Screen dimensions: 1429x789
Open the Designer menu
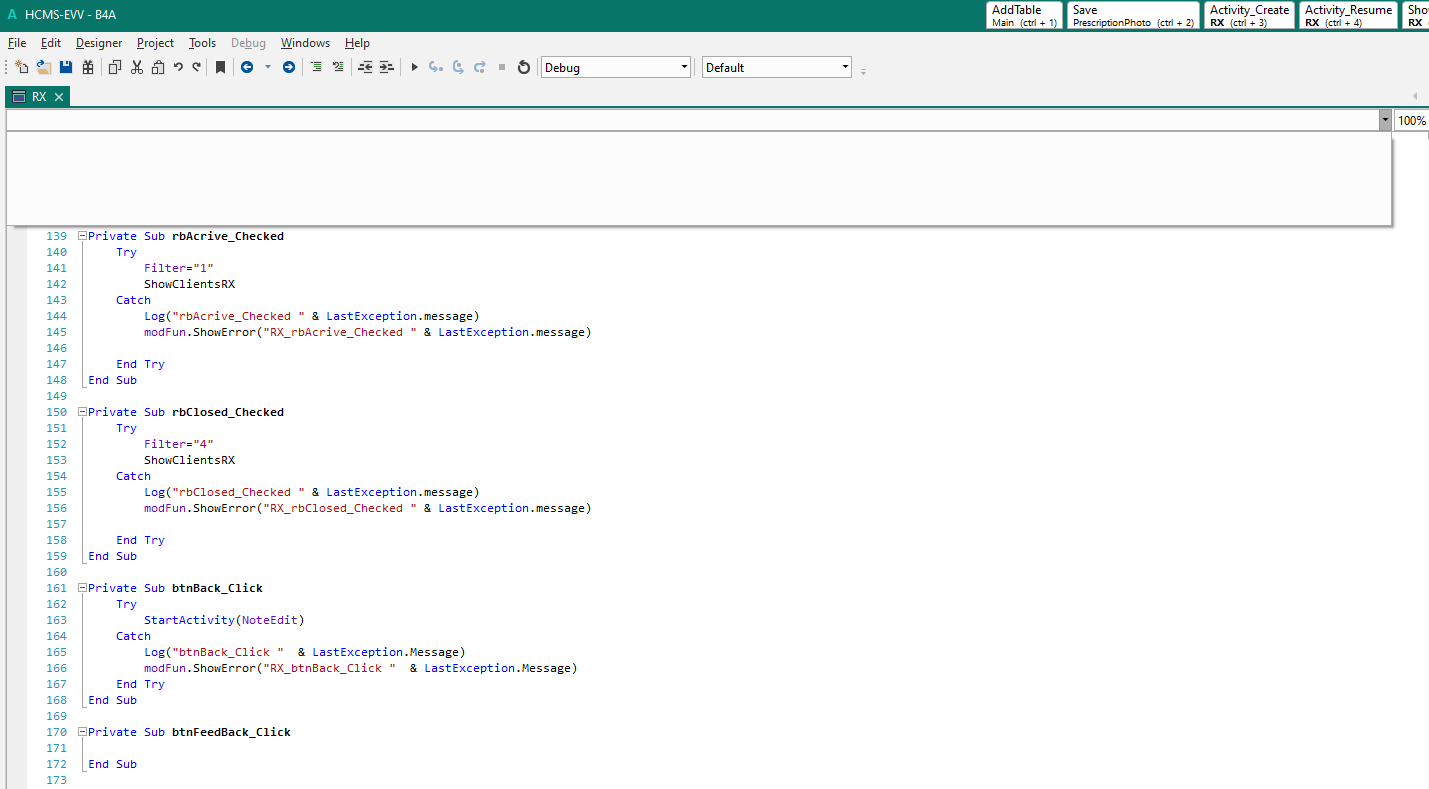coord(99,43)
